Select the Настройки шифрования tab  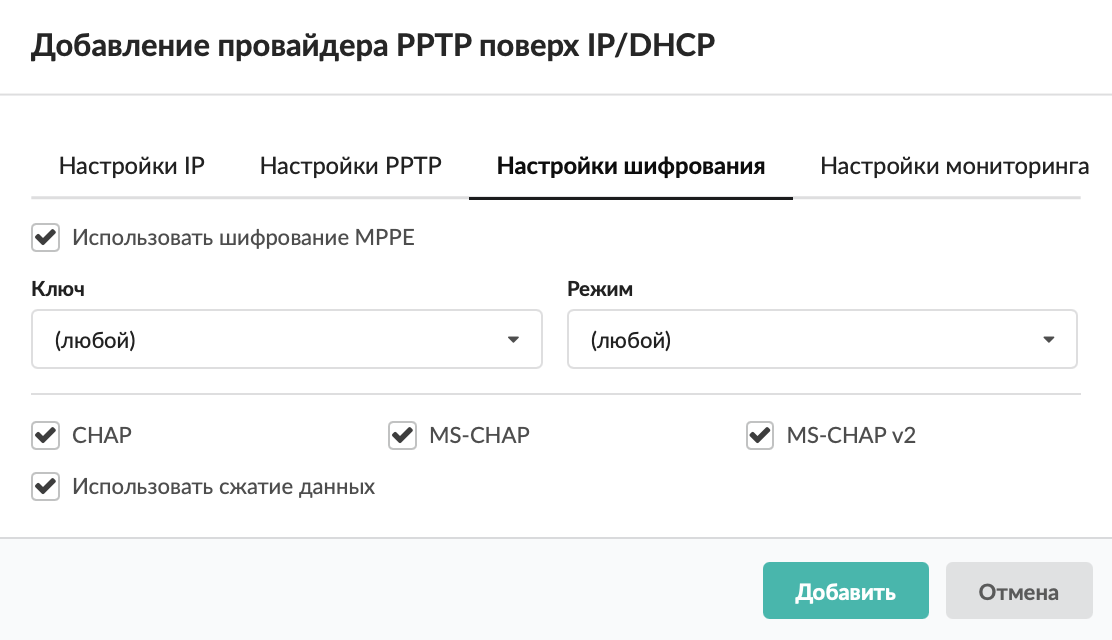630,166
